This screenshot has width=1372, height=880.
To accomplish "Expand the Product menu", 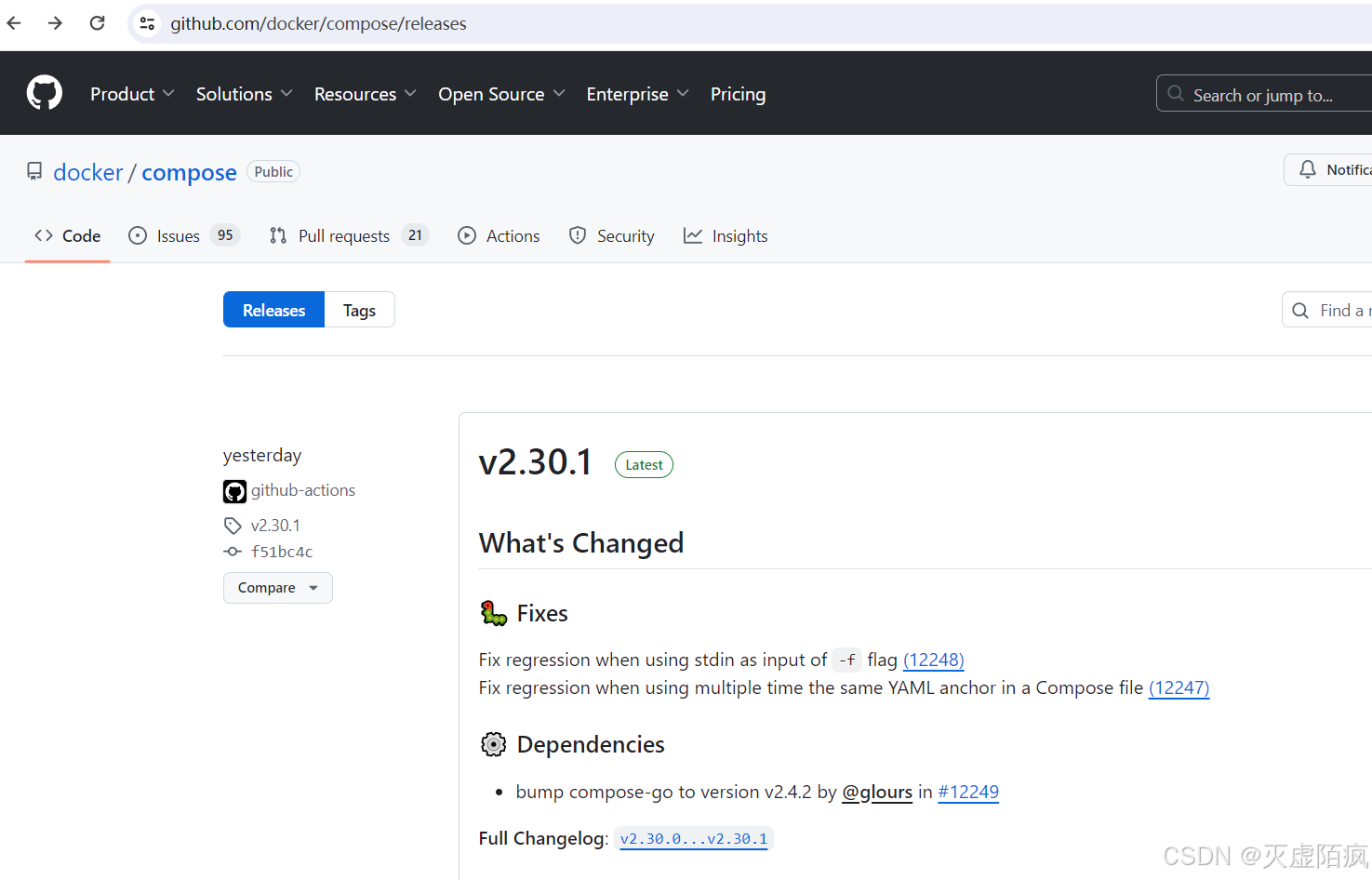I will (x=132, y=94).
